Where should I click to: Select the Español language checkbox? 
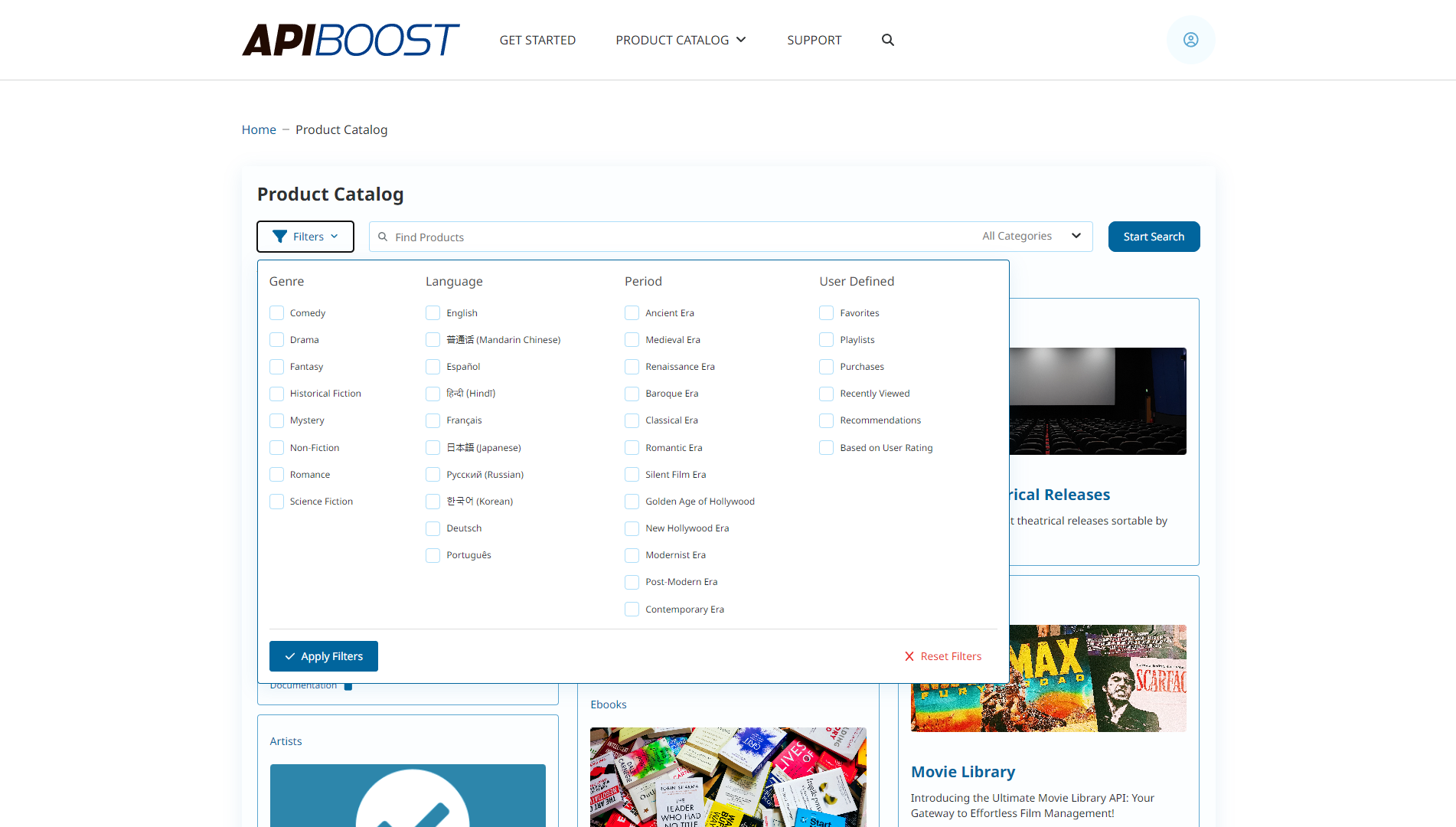[x=433, y=367]
